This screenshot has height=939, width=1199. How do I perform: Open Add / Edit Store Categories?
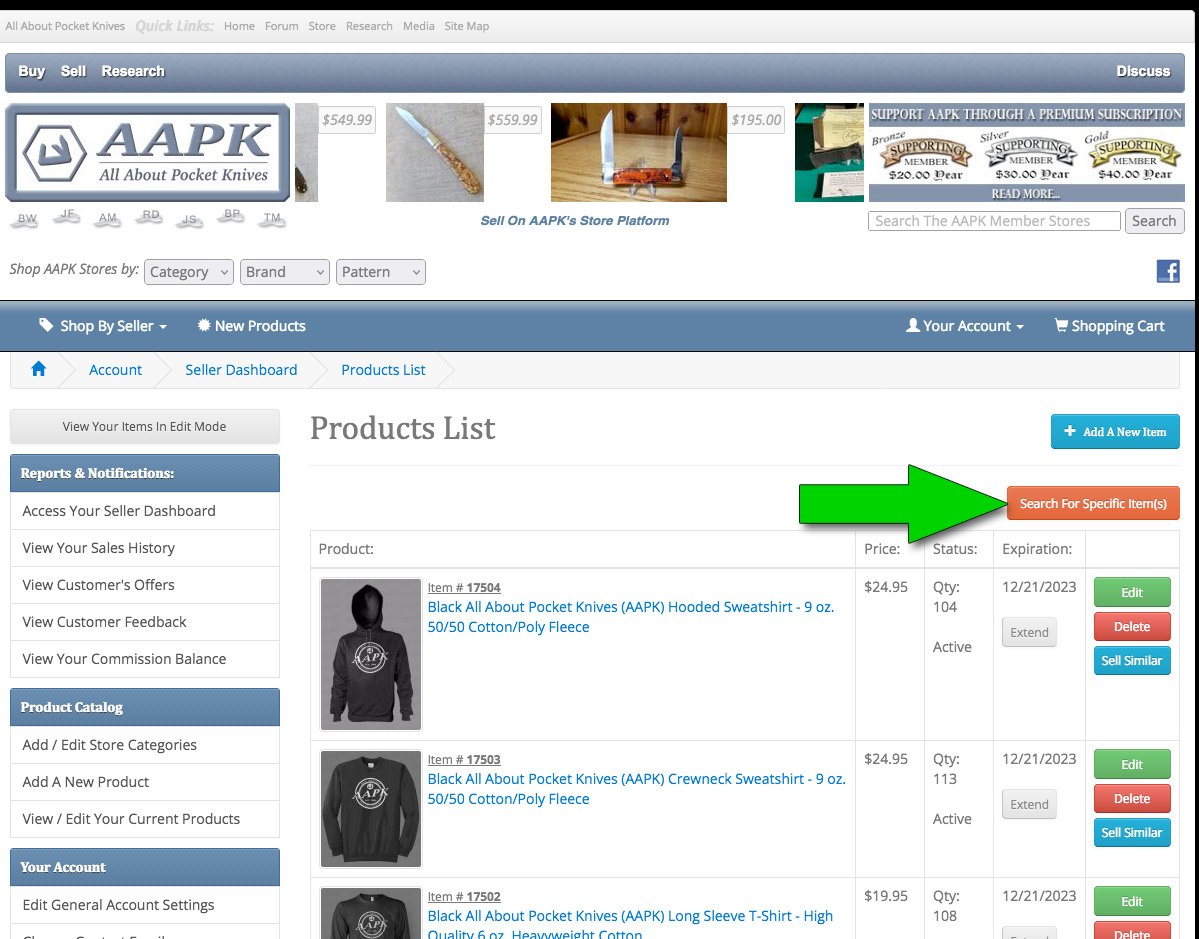(145, 745)
